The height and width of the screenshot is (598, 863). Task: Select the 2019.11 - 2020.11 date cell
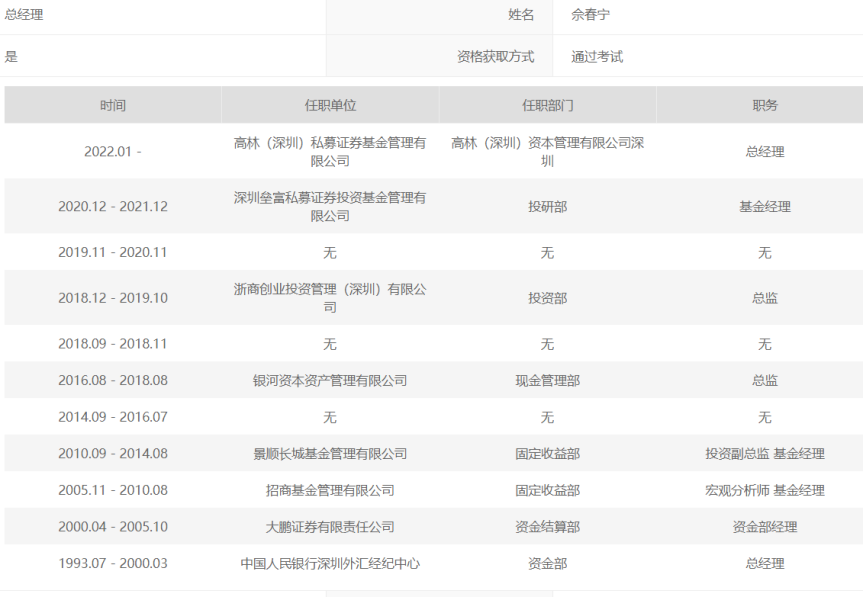tap(113, 252)
